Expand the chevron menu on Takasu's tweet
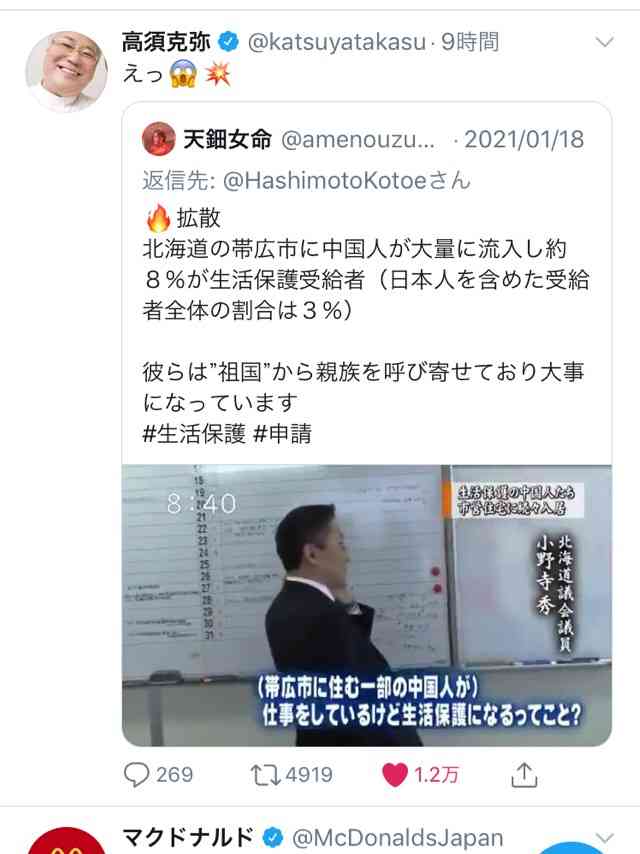The image size is (640, 854). (604, 42)
